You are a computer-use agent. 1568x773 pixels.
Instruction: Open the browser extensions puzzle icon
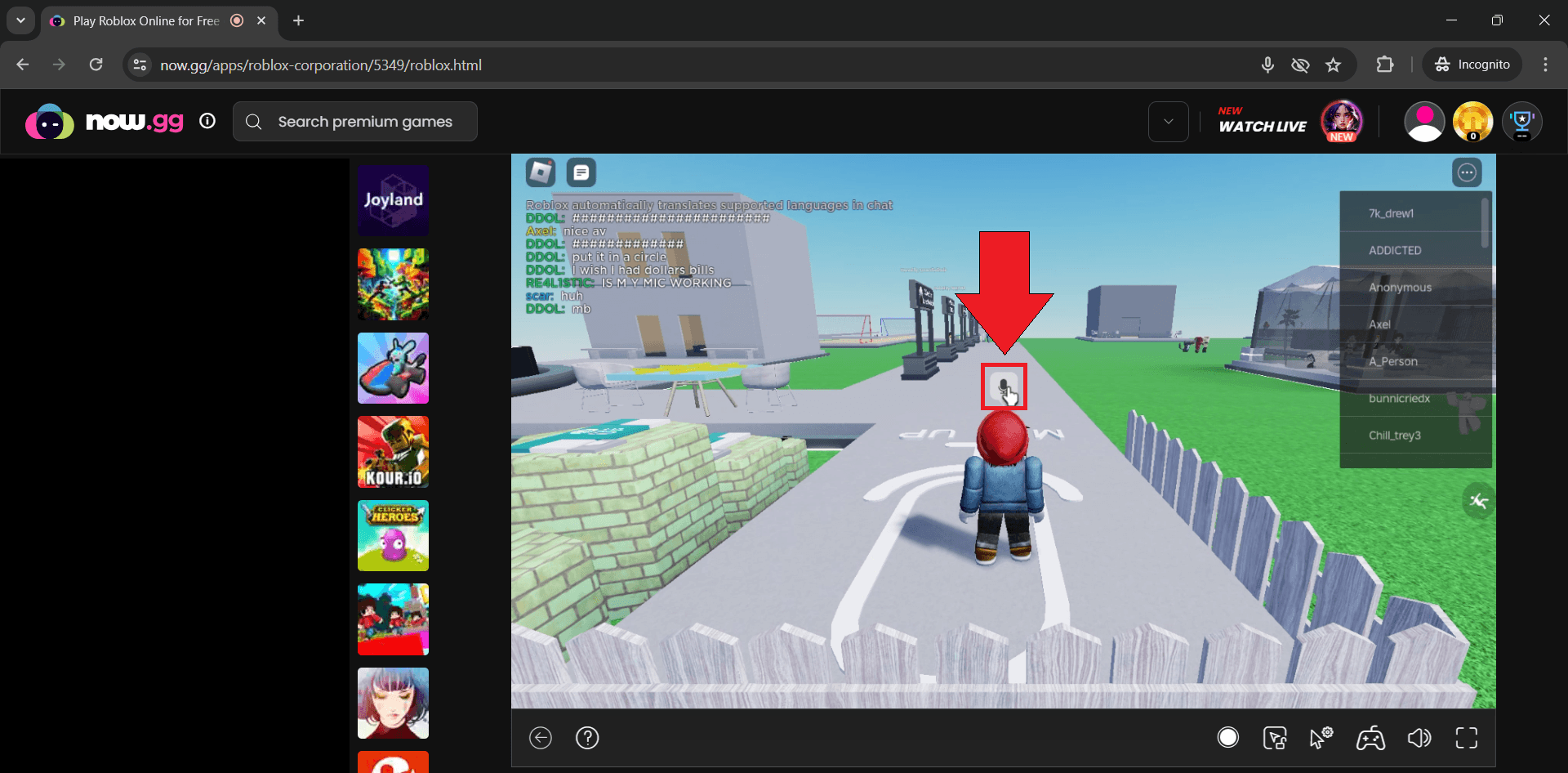click(1385, 65)
